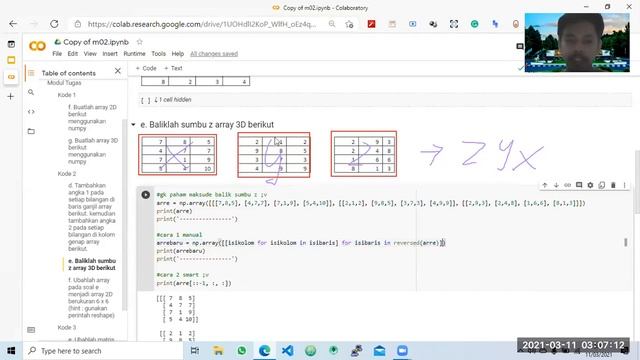Add a new Code cell
Screen dimensions: 640x360
click(x=146, y=68)
